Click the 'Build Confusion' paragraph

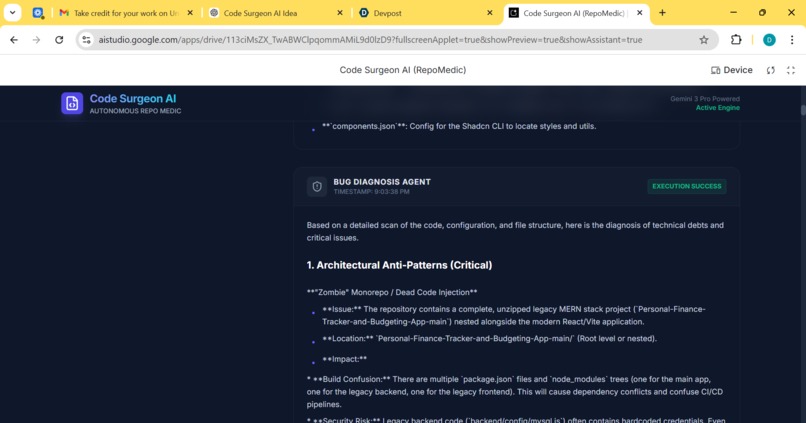click(515, 392)
